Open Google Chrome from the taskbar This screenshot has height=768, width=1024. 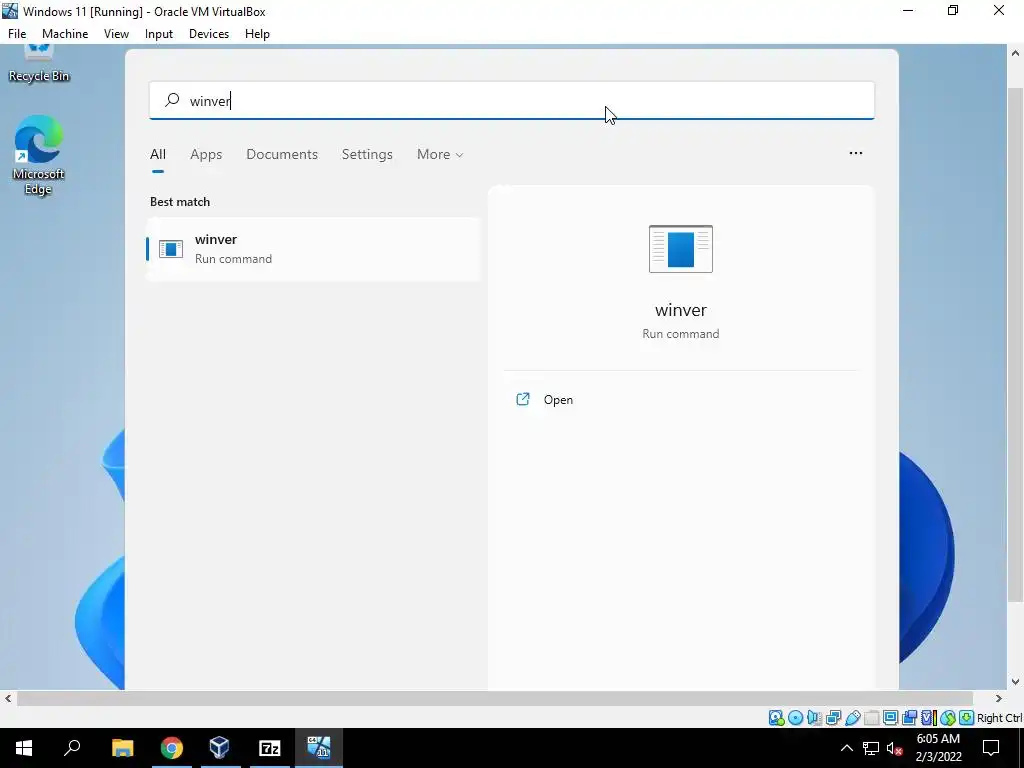[x=172, y=748]
